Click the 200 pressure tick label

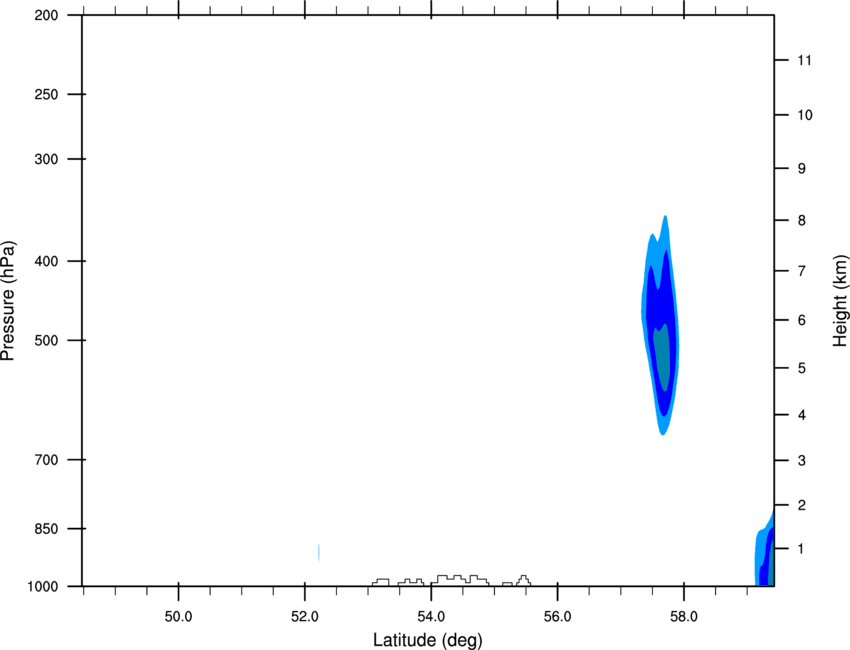(x=46, y=15)
